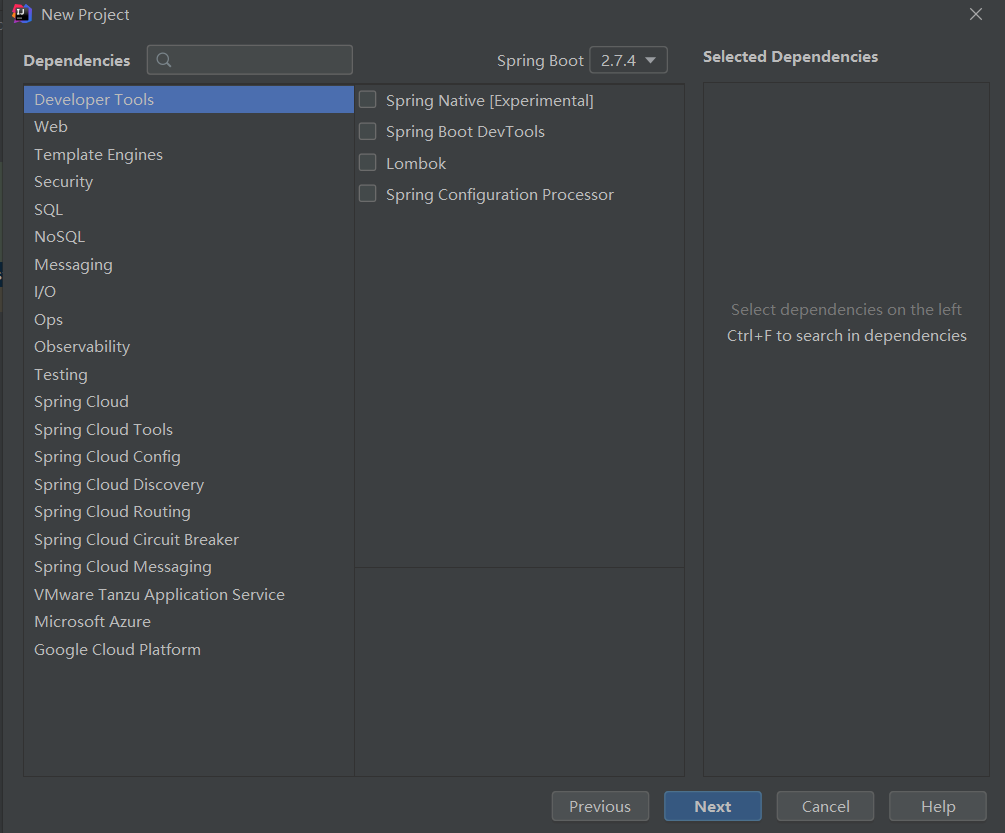This screenshot has height=833, width=1005.
Task: Select the SQL category
Action: pos(188,210)
